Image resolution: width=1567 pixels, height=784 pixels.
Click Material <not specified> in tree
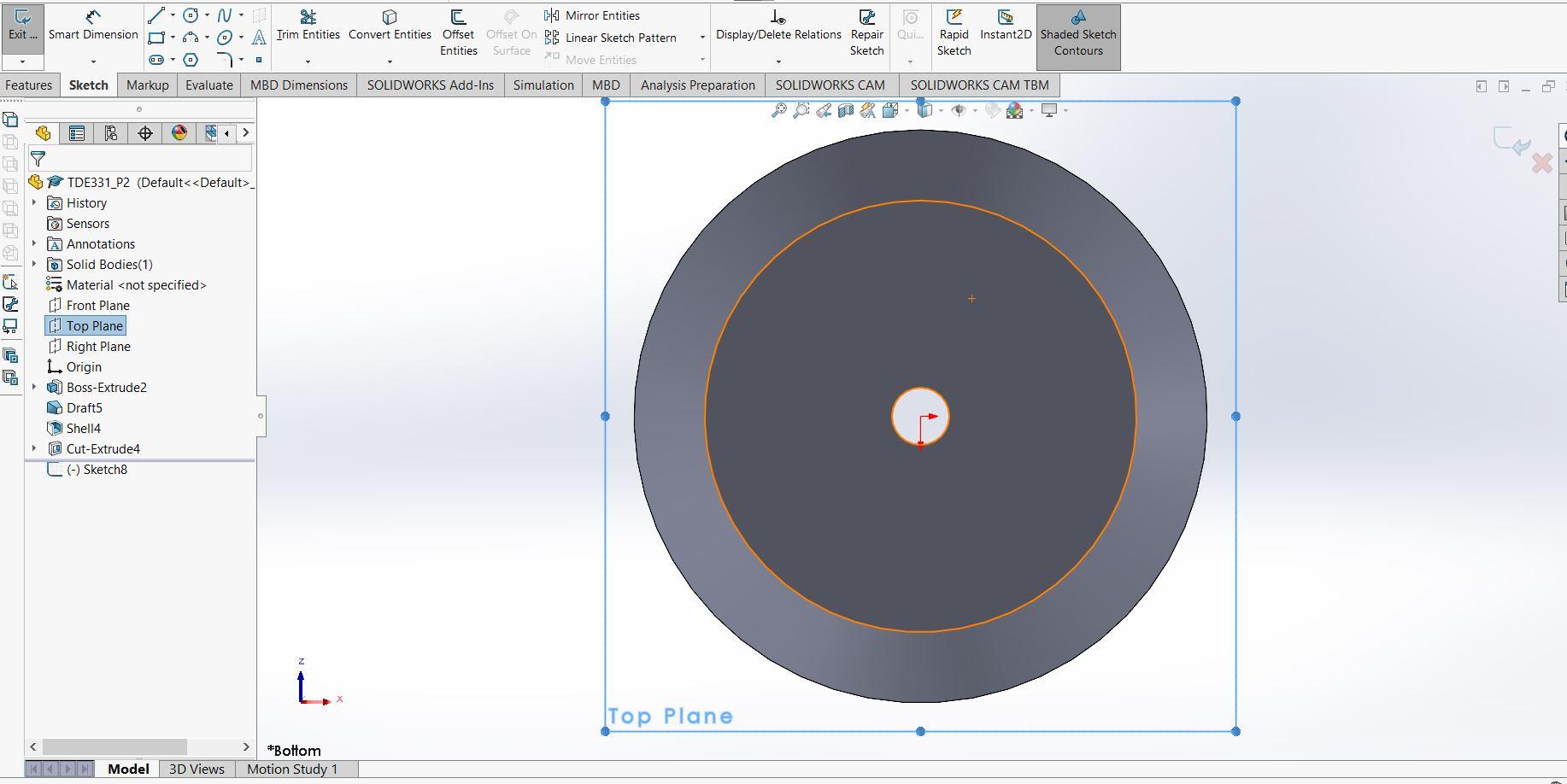click(126, 284)
